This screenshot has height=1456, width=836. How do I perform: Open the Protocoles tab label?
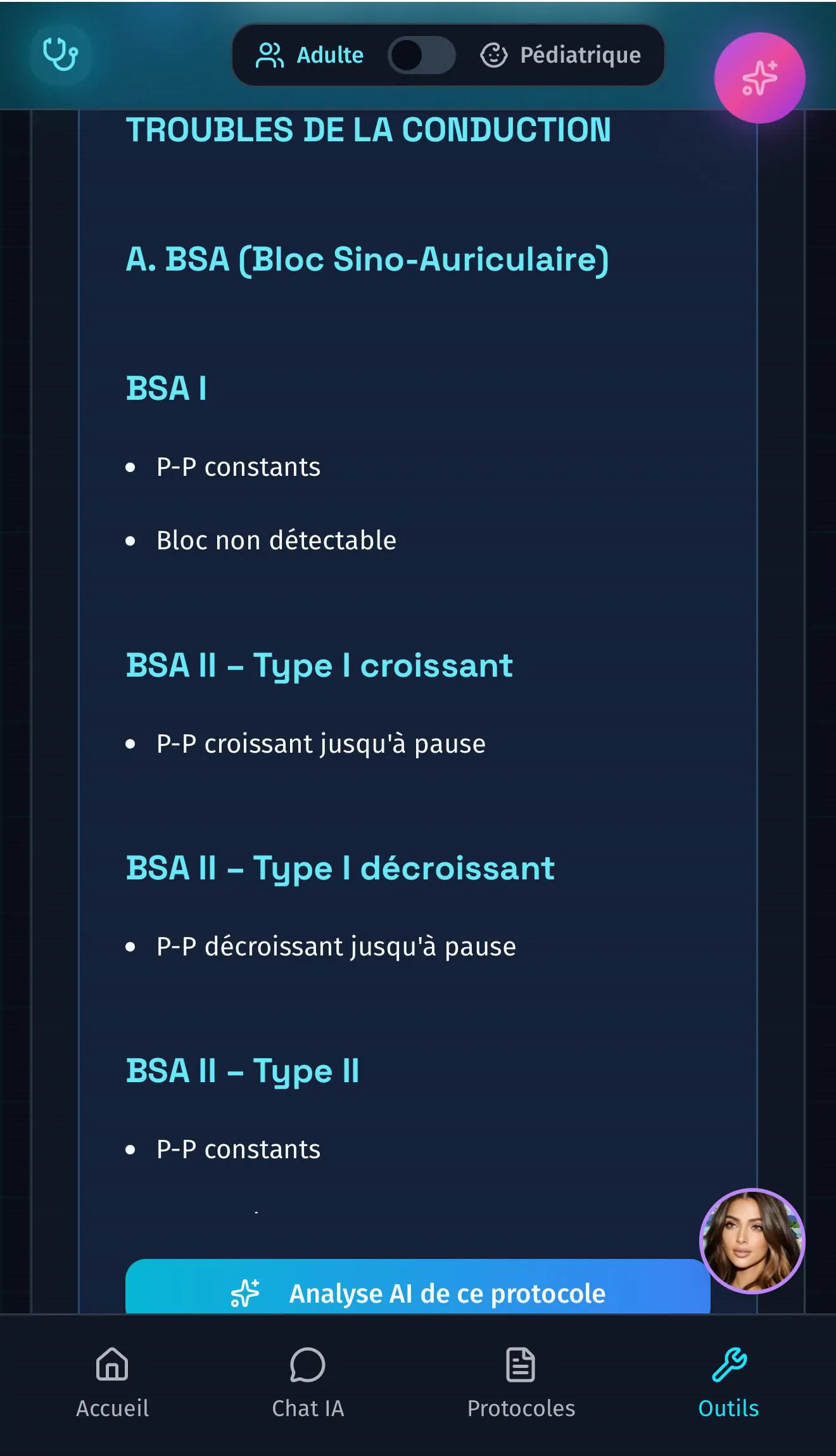[x=521, y=1408]
